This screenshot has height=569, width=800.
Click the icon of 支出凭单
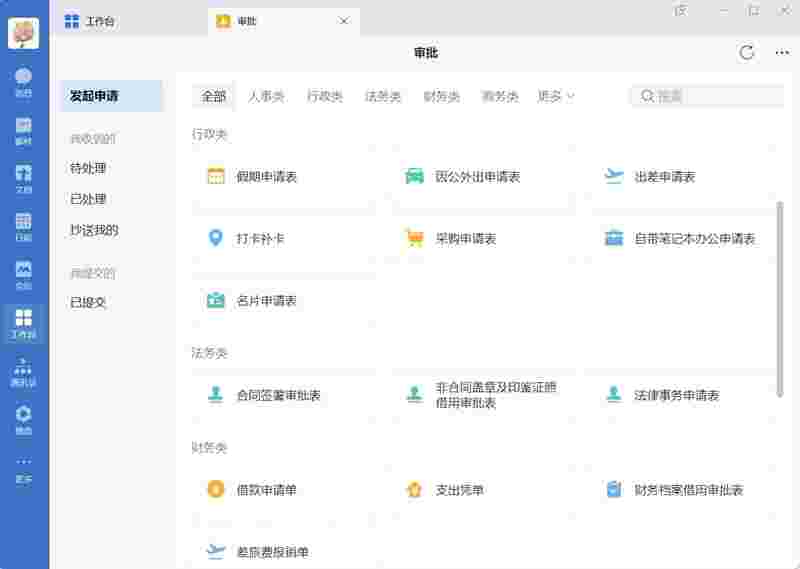(414, 489)
